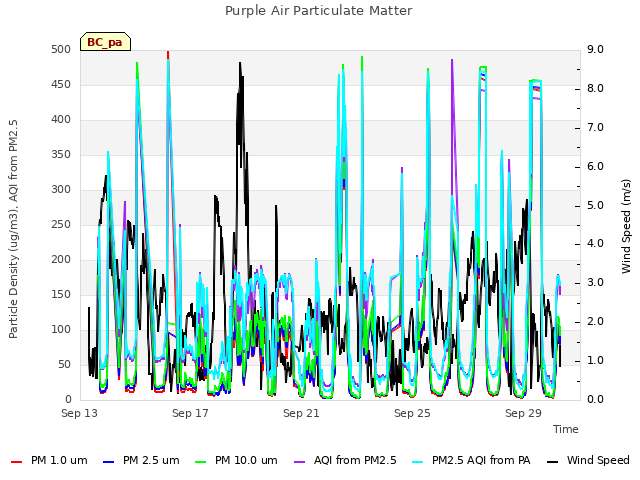Click the BC_pa site label badge
Screen dimensions: 640x480
[x=105, y=42]
